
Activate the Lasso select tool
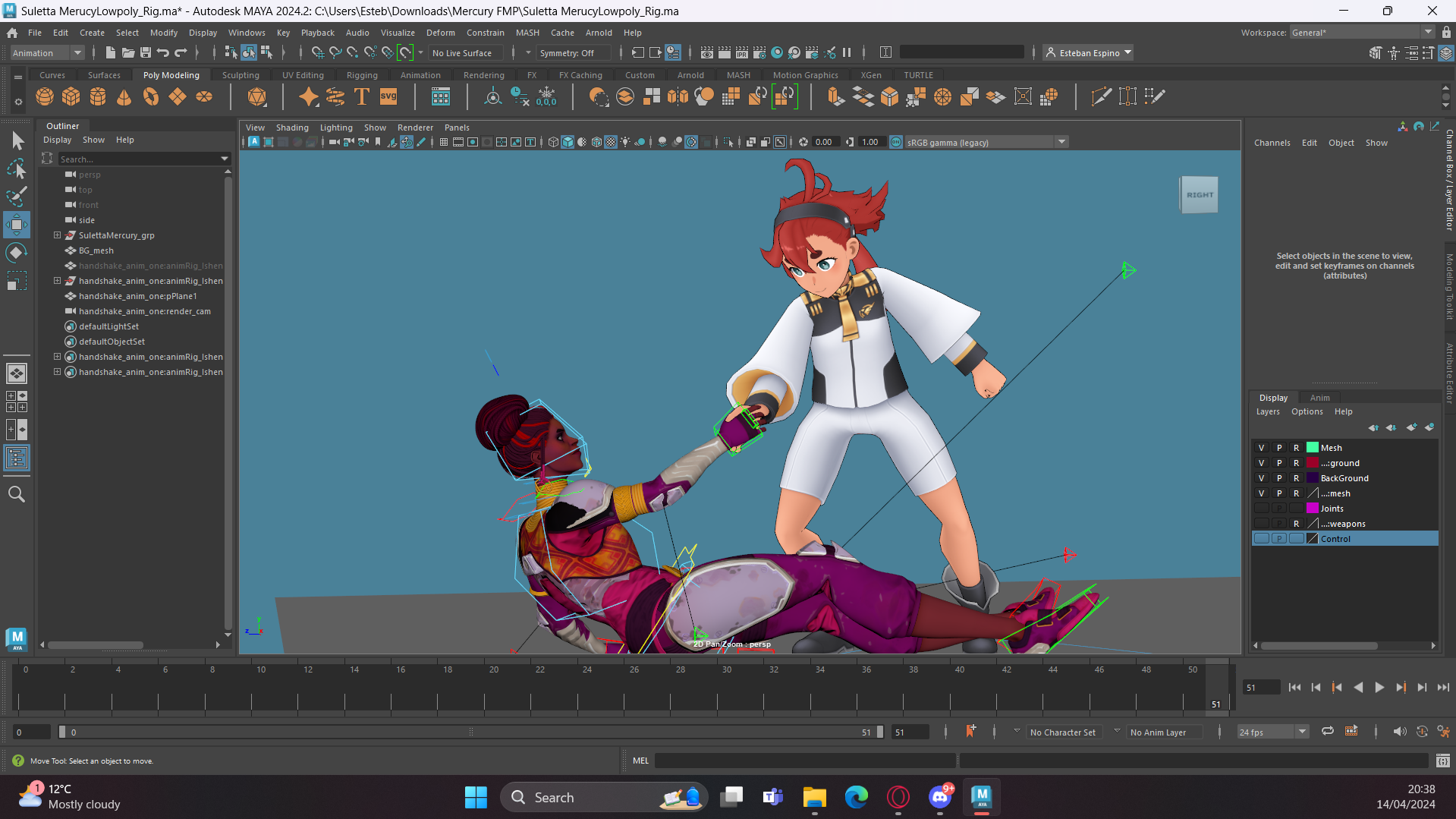pyautogui.click(x=17, y=169)
